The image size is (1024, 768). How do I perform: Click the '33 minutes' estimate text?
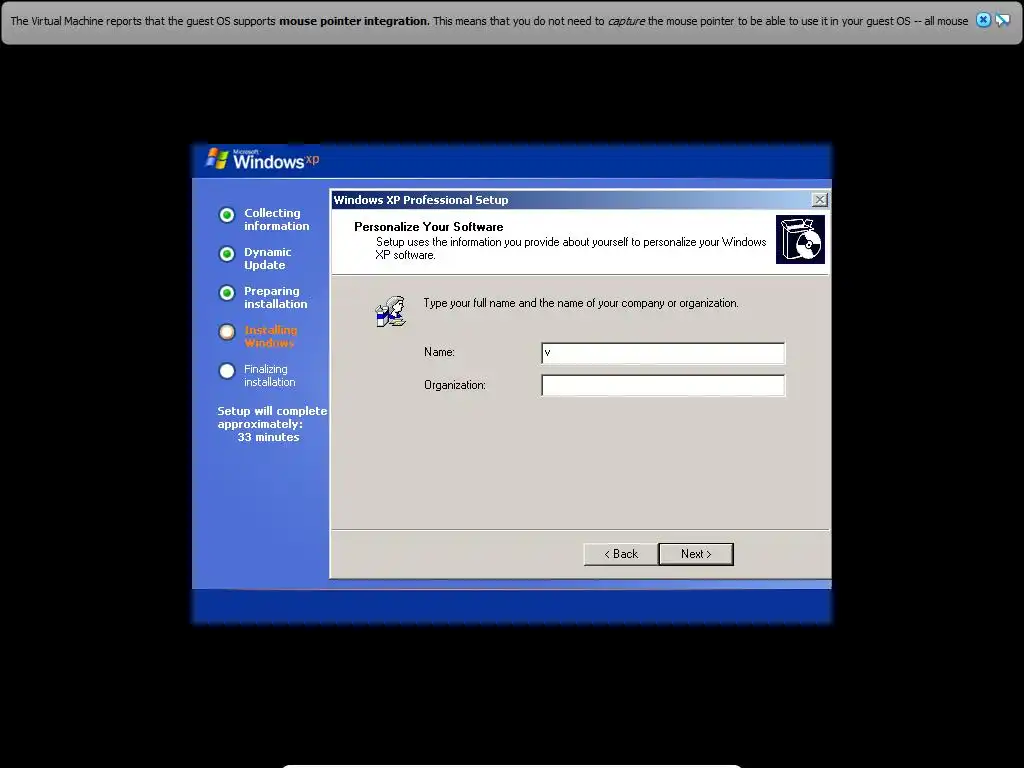268,437
